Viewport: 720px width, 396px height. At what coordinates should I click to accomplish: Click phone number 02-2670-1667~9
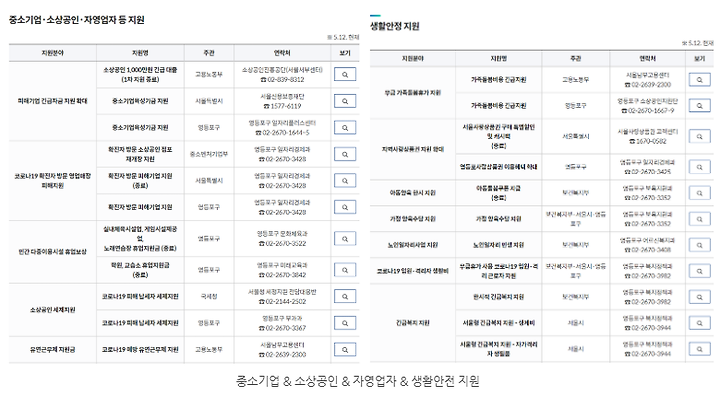tap(647, 111)
